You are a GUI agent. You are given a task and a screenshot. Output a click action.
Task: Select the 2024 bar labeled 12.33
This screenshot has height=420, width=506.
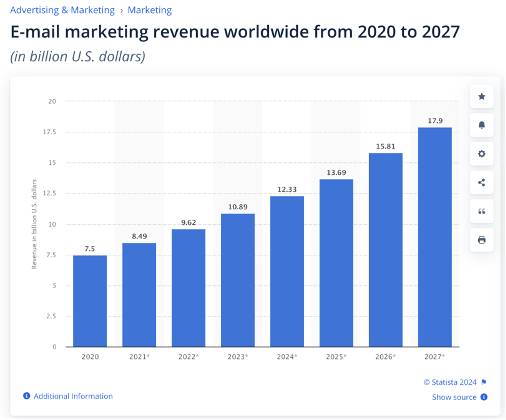click(287, 271)
